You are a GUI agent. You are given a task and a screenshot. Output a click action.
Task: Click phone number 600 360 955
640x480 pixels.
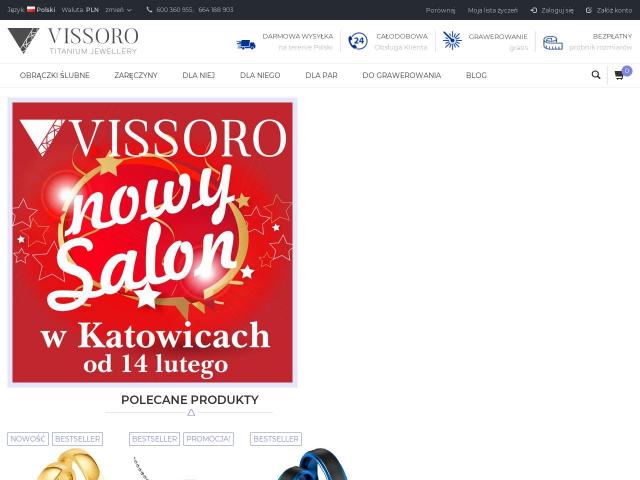(x=174, y=9)
